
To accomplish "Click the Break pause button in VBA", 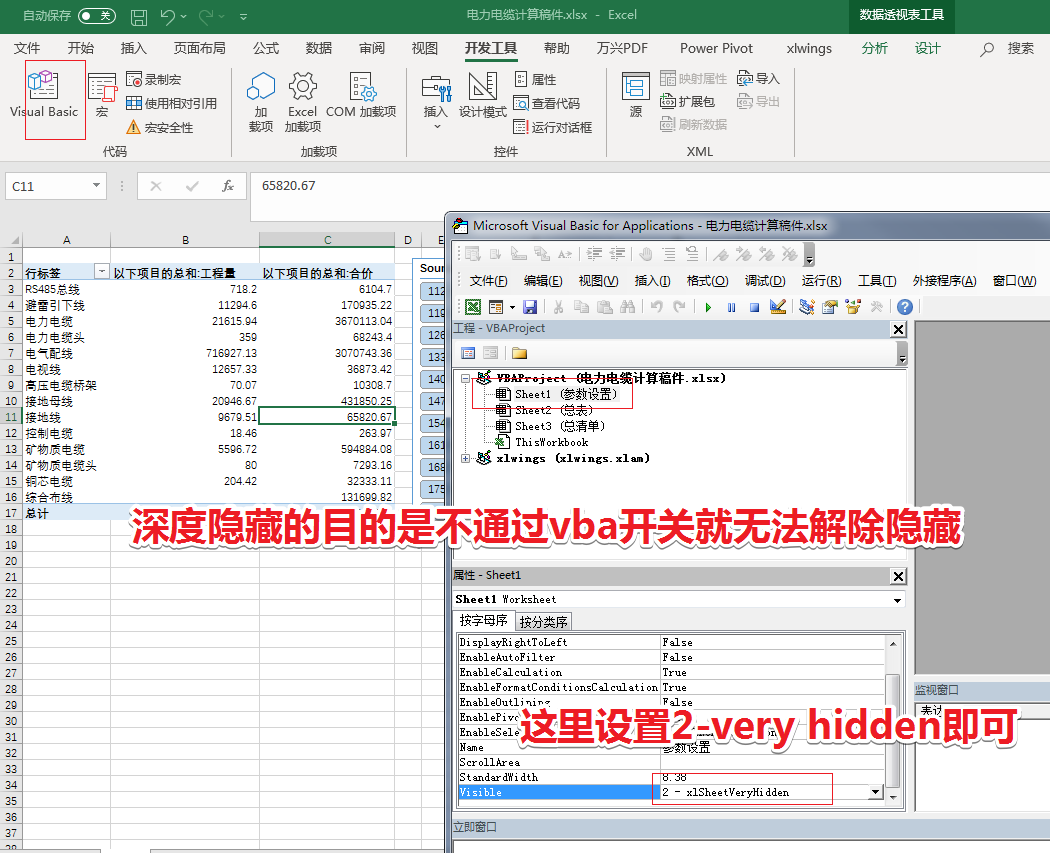I will (x=731, y=307).
